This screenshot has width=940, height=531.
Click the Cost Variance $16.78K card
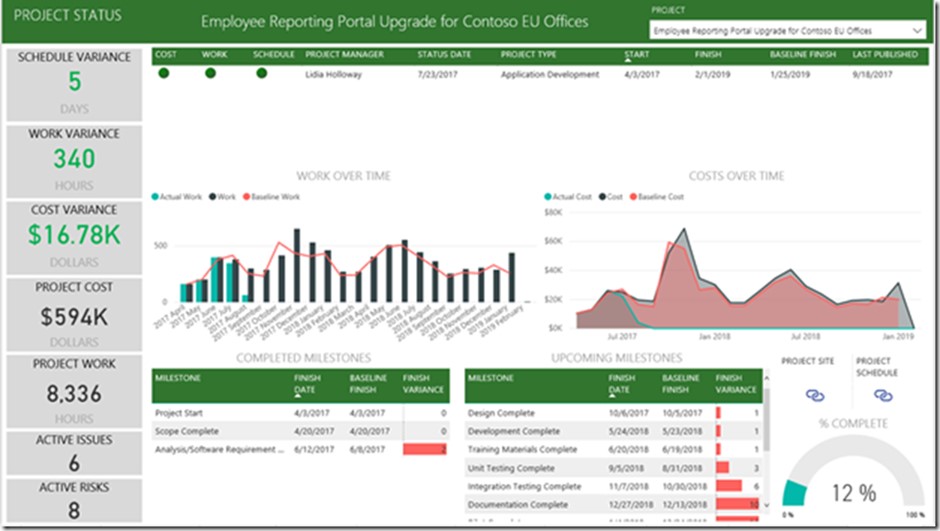(74, 236)
